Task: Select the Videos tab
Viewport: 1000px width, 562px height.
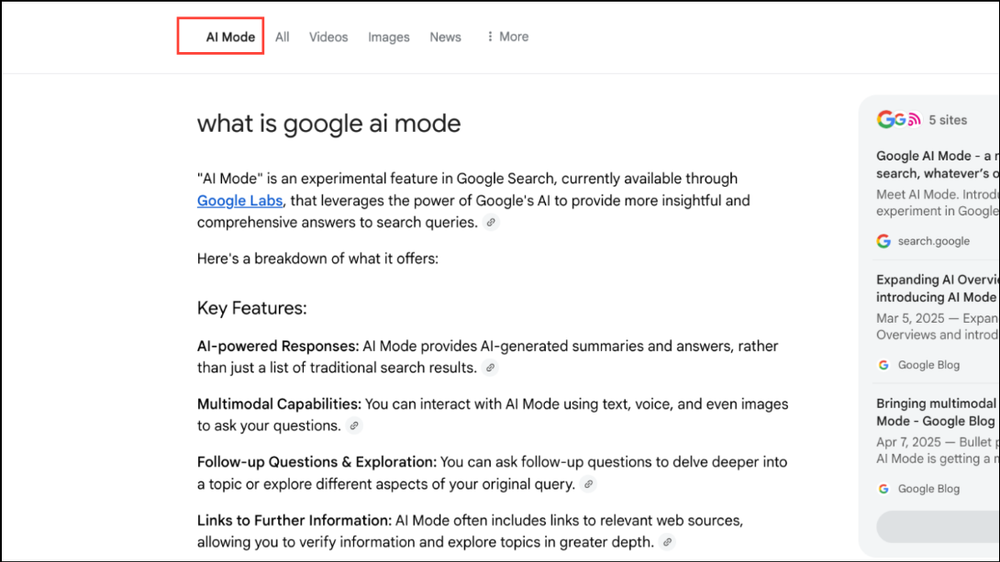Action: [328, 37]
